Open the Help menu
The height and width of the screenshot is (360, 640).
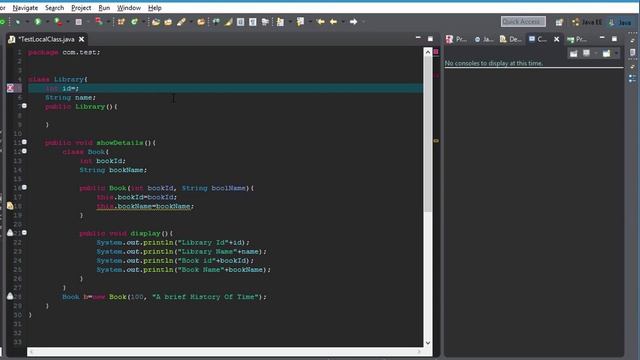[x=155, y=8]
